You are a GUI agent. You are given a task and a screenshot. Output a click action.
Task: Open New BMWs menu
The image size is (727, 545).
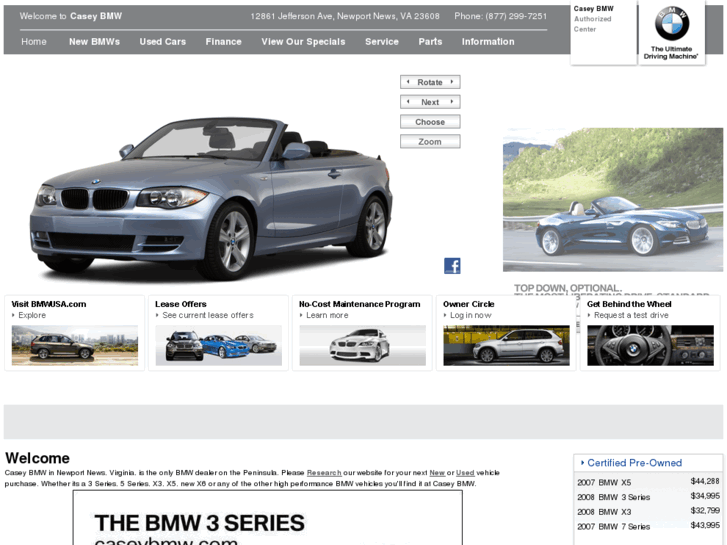(95, 42)
